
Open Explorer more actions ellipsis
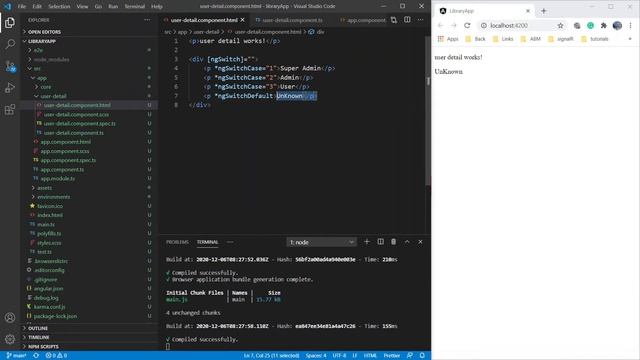[147, 20]
